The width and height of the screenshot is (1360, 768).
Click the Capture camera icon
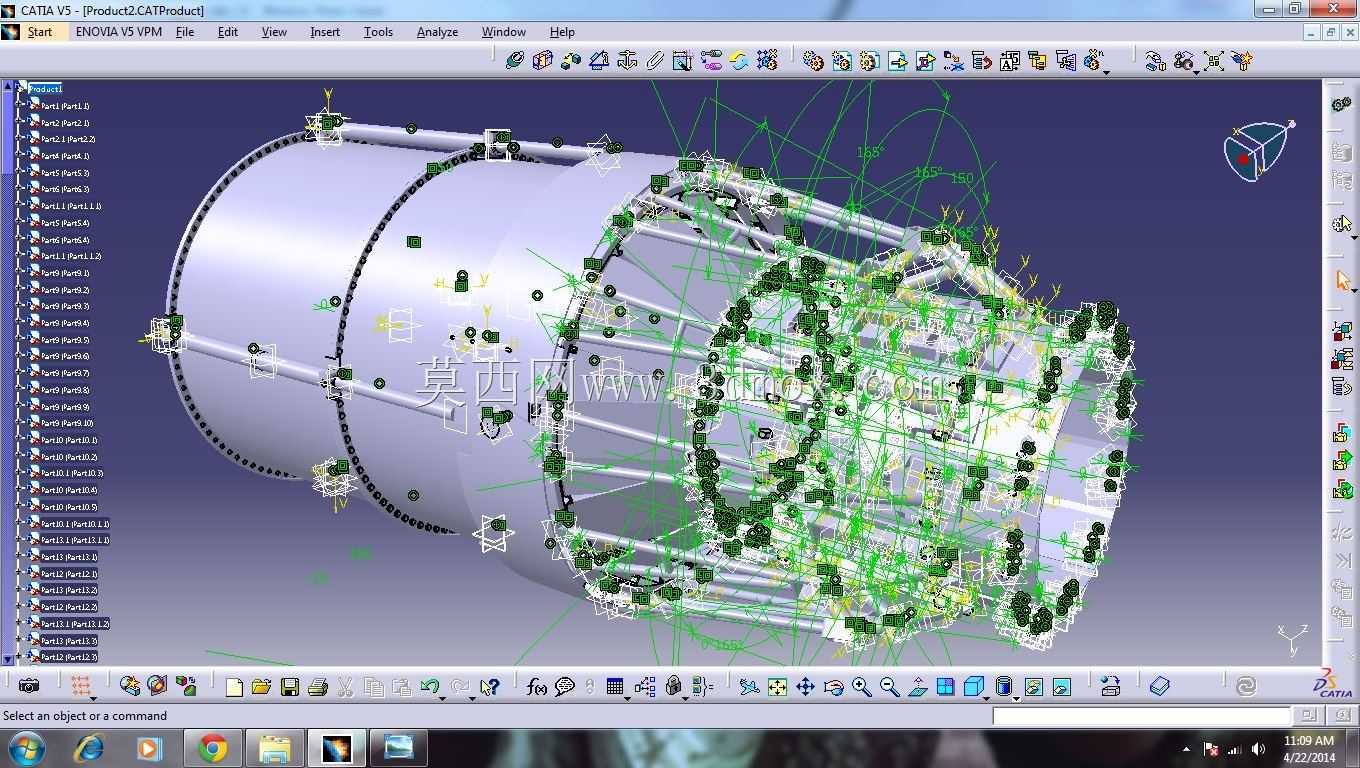[29, 687]
